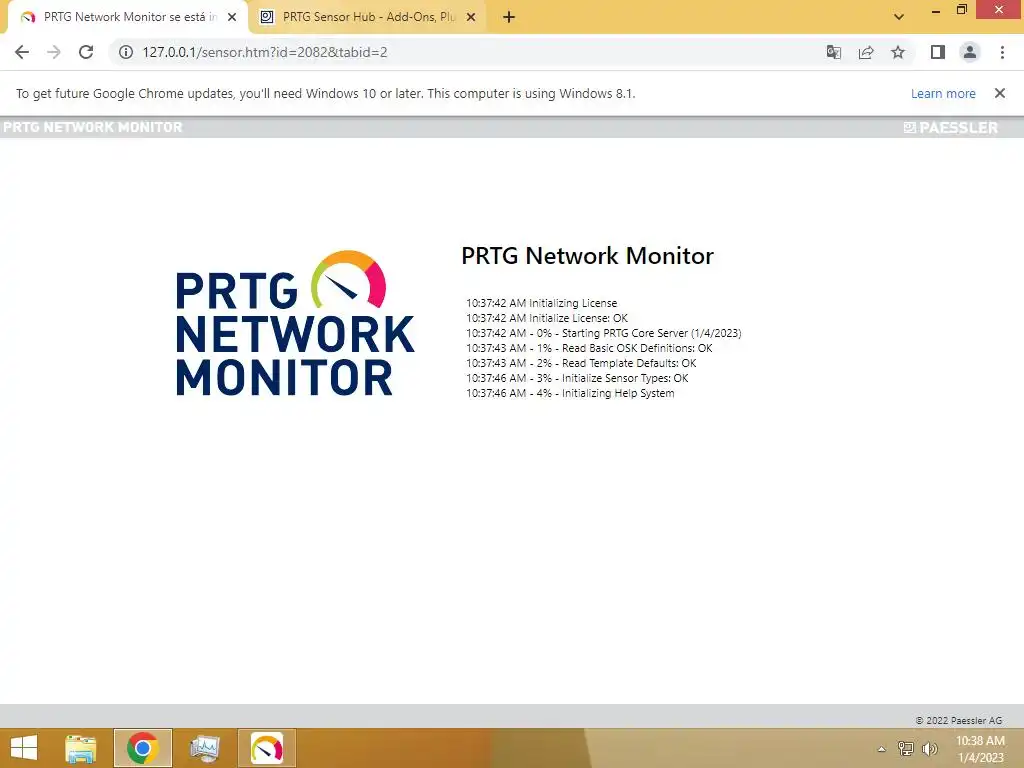This screenshot has width=1024, height=768.
Task: Reload the PRTG page
Action: (x=86, y=52)
